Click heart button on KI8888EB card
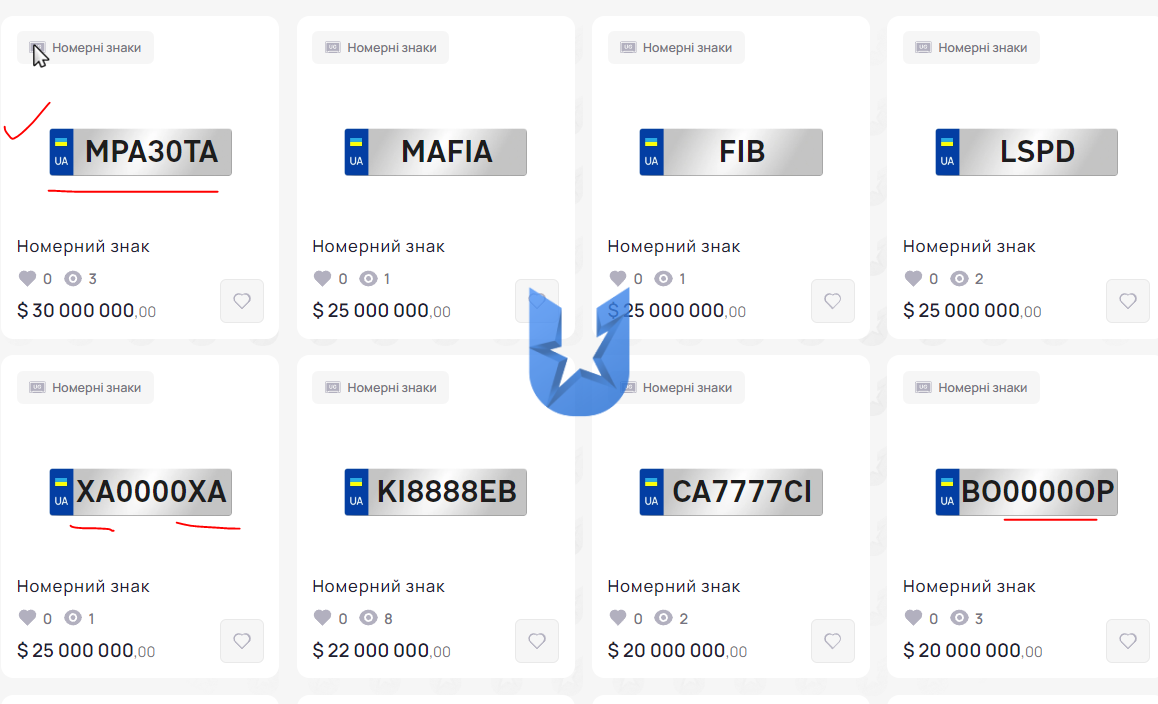1158x704 pixels. click(537, 640)
